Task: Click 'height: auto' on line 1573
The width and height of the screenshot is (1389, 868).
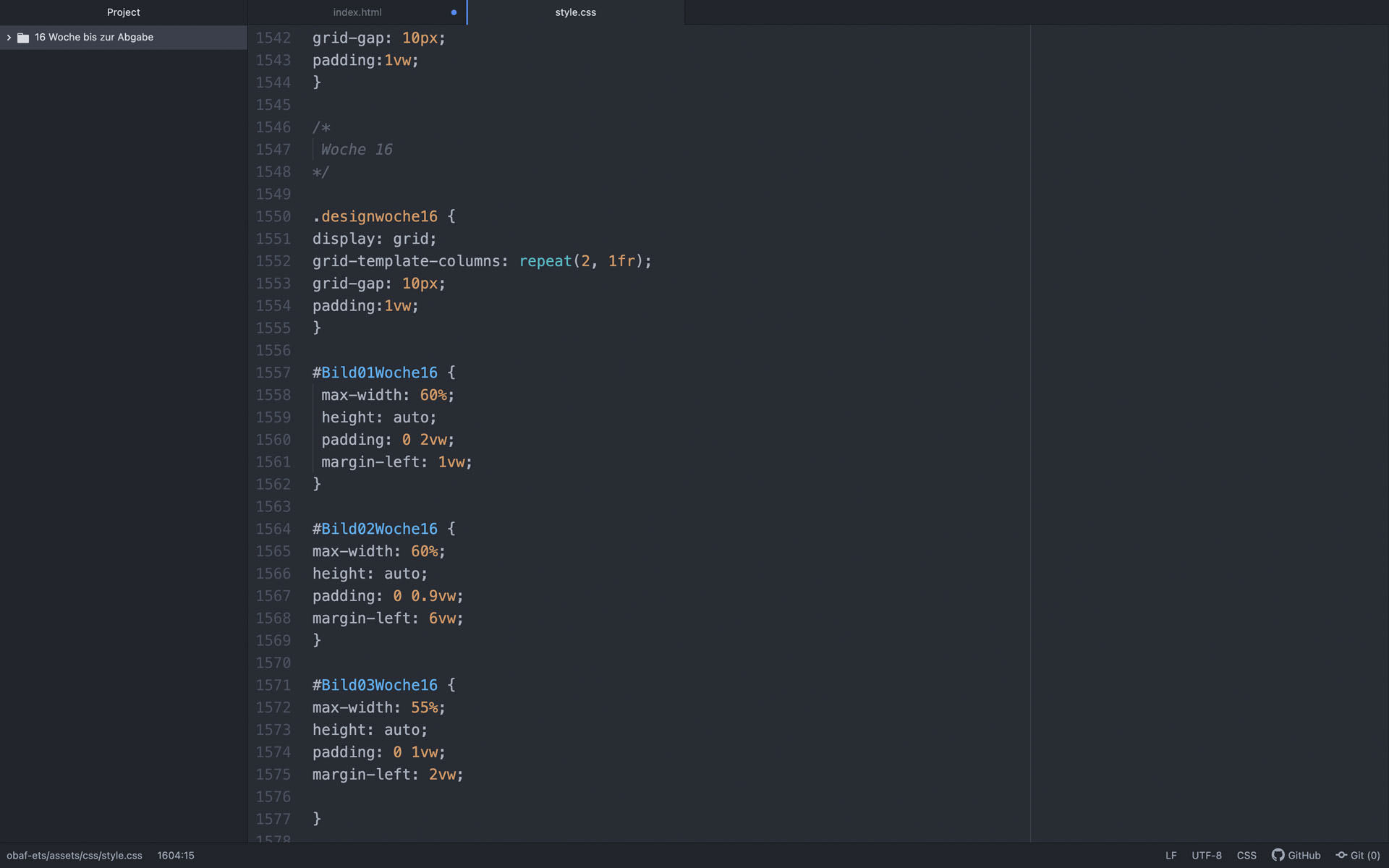Action: [370, 730]
